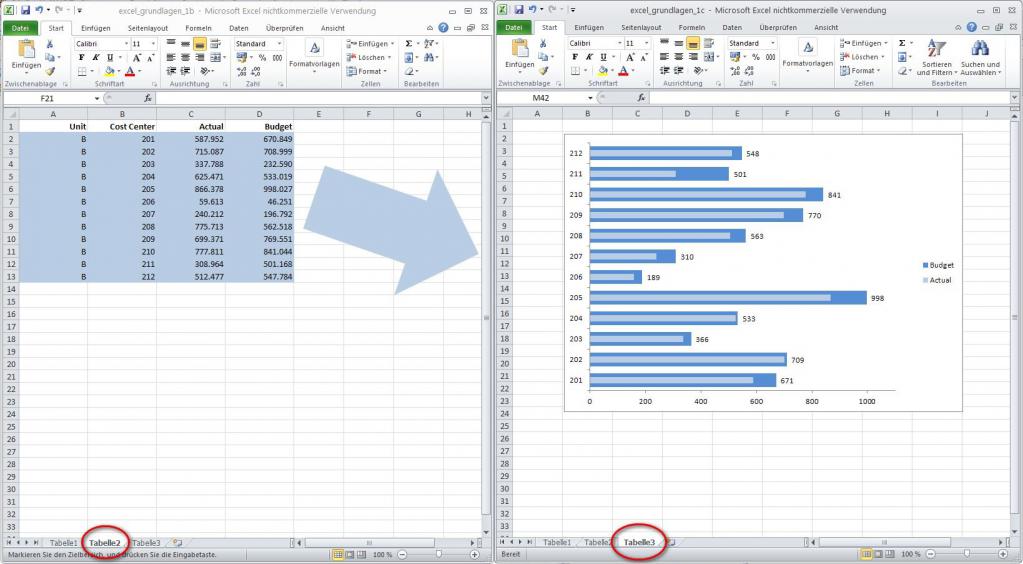
Task: Click the Save icon in left window title bar
Action: (25, 9)
